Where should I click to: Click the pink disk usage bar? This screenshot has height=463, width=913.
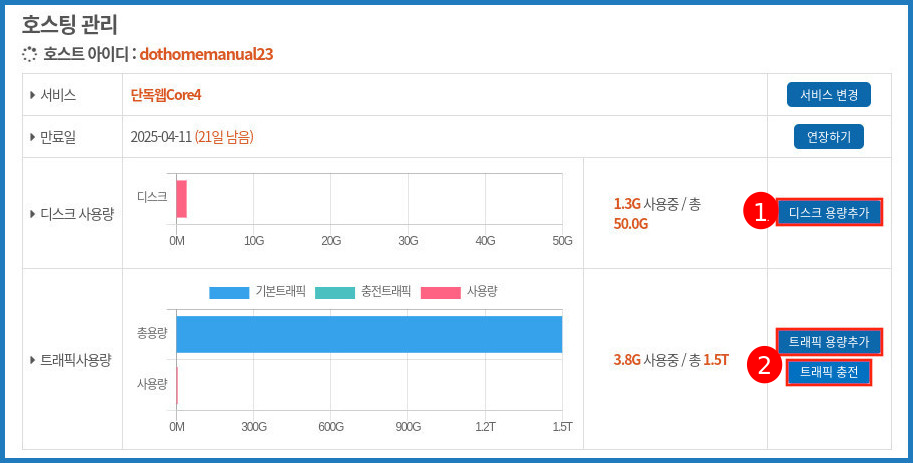[182, 198]
